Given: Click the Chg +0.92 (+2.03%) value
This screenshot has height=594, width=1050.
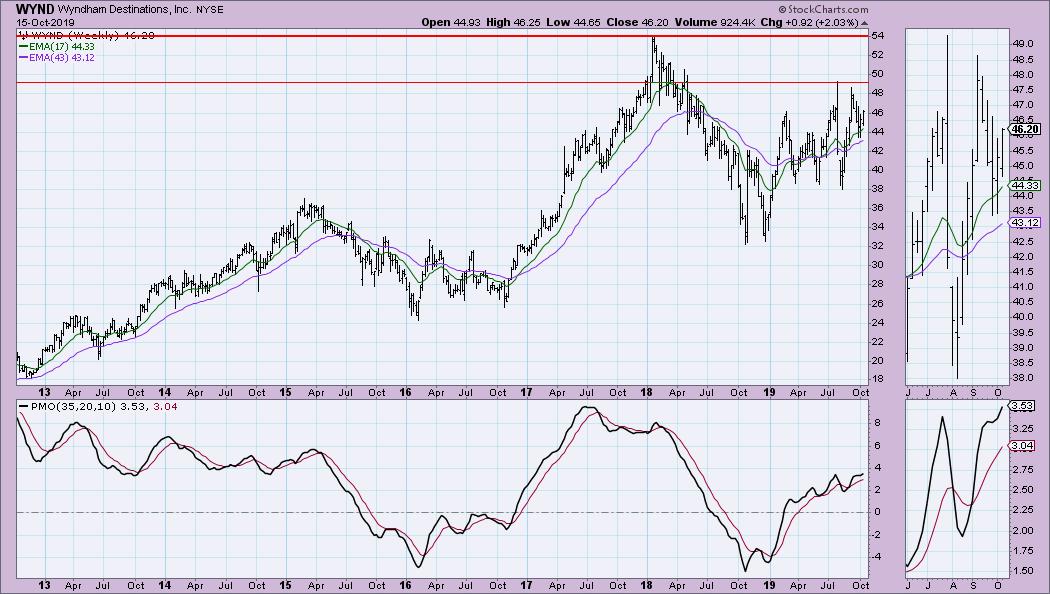Looking at the screenshot, I should 810,22.
